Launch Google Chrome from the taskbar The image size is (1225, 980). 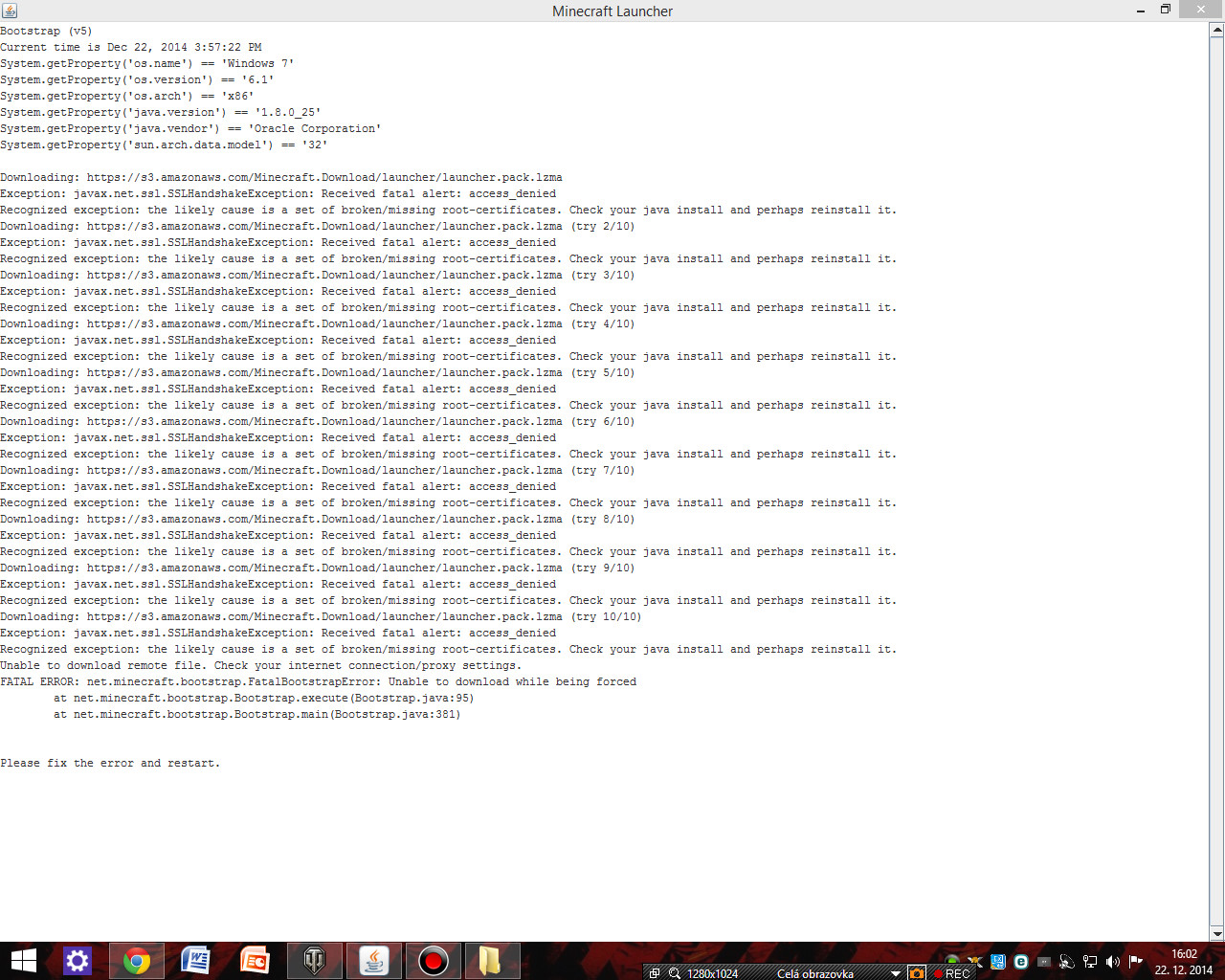(137, 961)
